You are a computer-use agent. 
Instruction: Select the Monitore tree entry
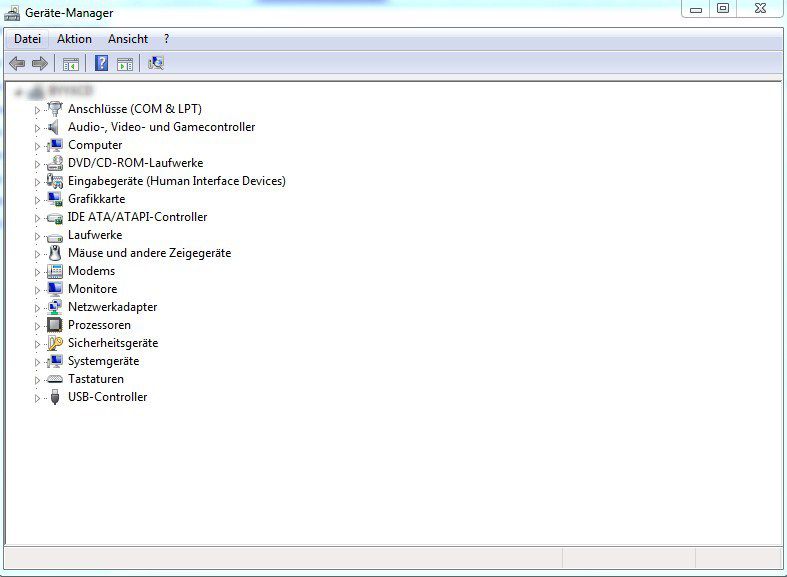[92, 289]
